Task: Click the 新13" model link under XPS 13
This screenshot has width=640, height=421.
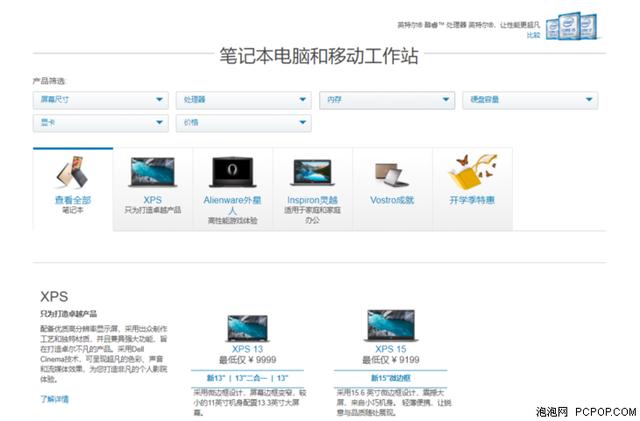Action: 216,378
